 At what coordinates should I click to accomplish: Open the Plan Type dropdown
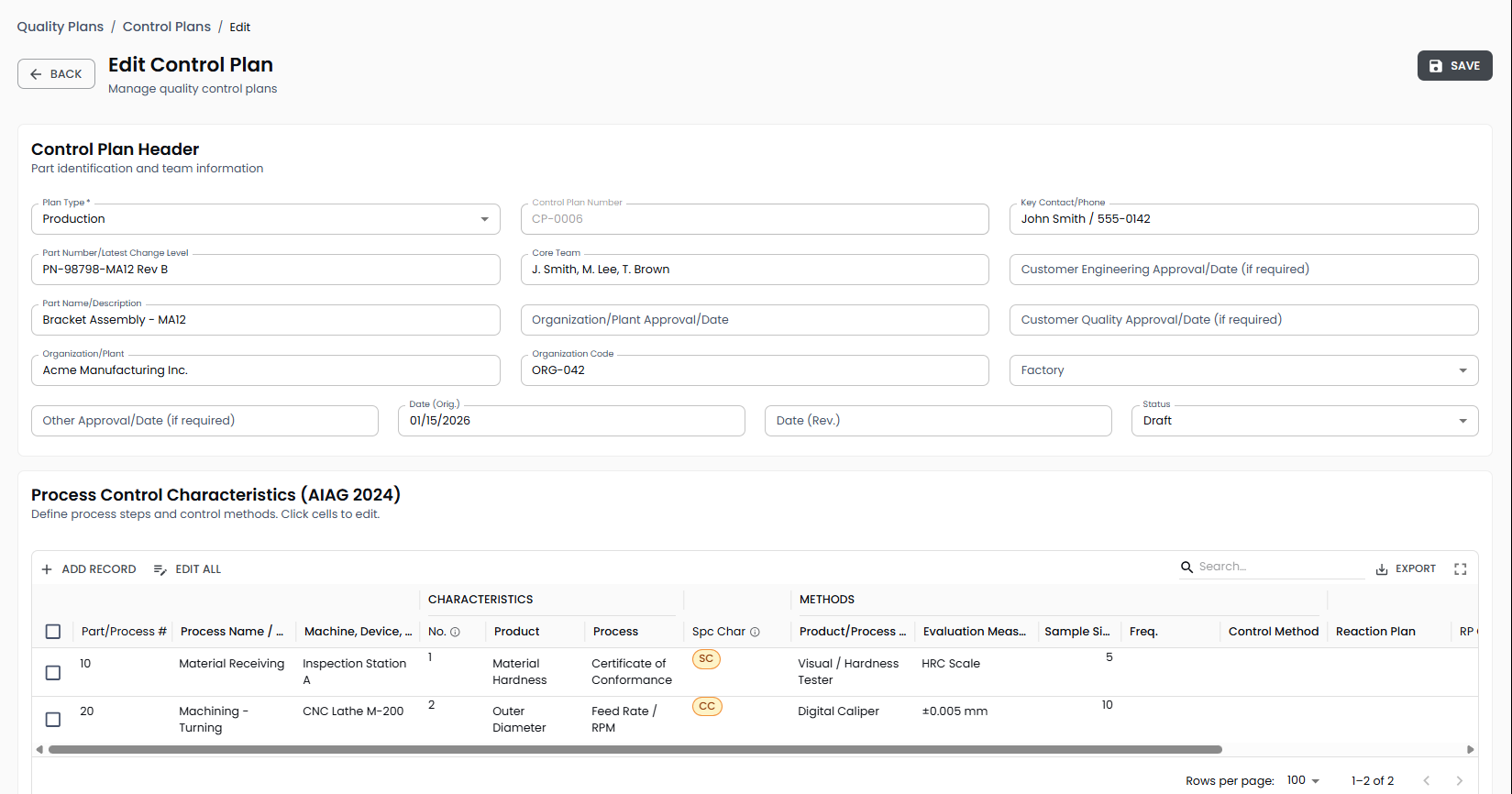point(265,219)
